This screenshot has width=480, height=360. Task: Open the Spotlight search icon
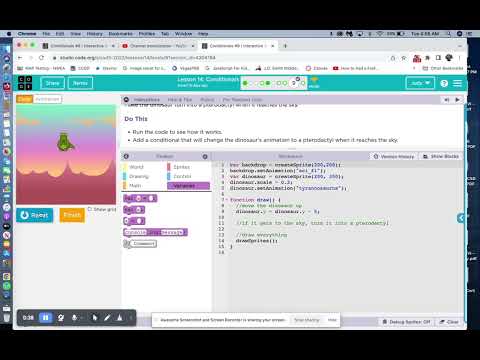coord(449,34)
